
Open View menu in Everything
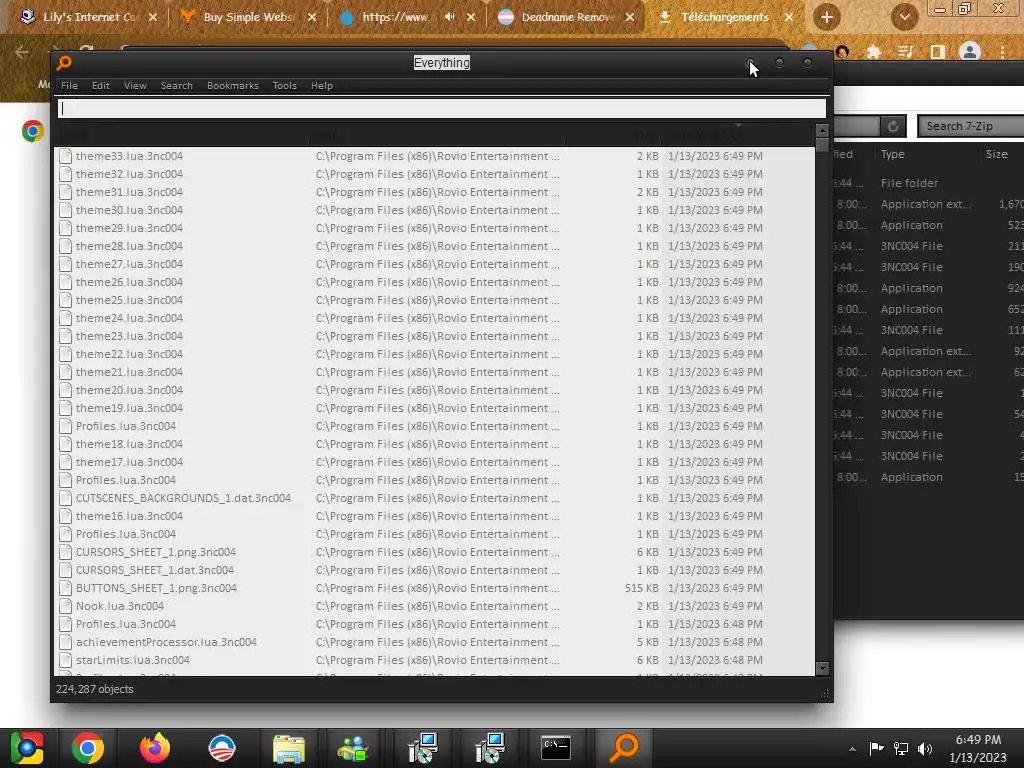tap(135, 86)
